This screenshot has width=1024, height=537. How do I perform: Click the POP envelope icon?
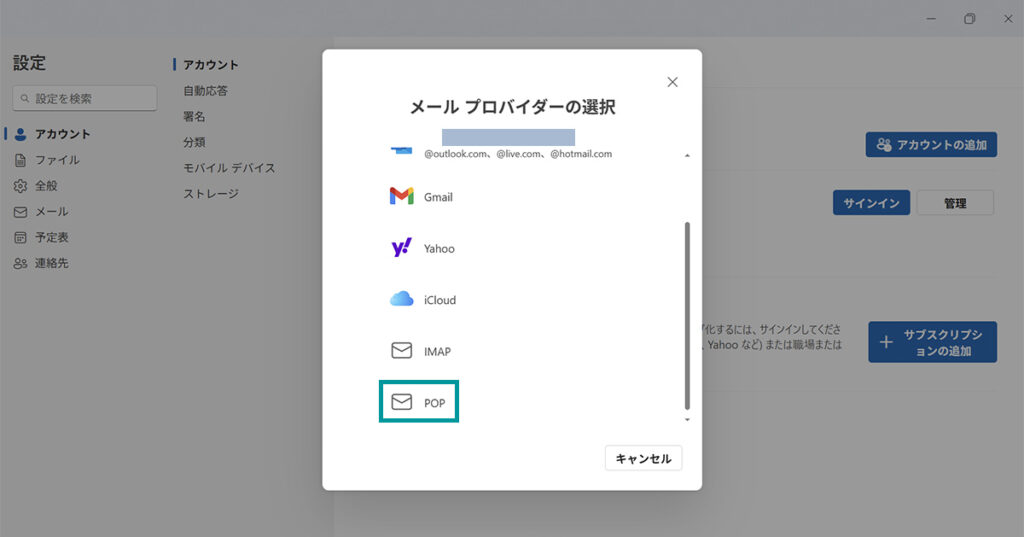click(402, 402)
